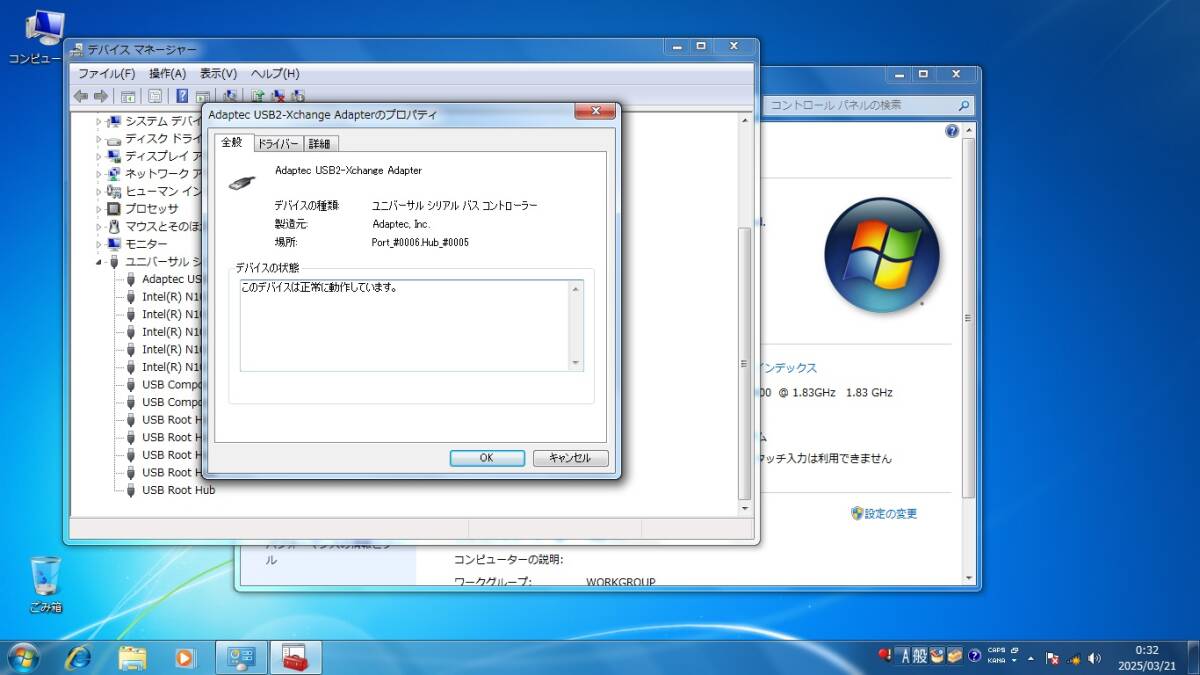1200x675 pixels.
Task: Click the WORKGROUP text in Control Panel
Action: 620,581
